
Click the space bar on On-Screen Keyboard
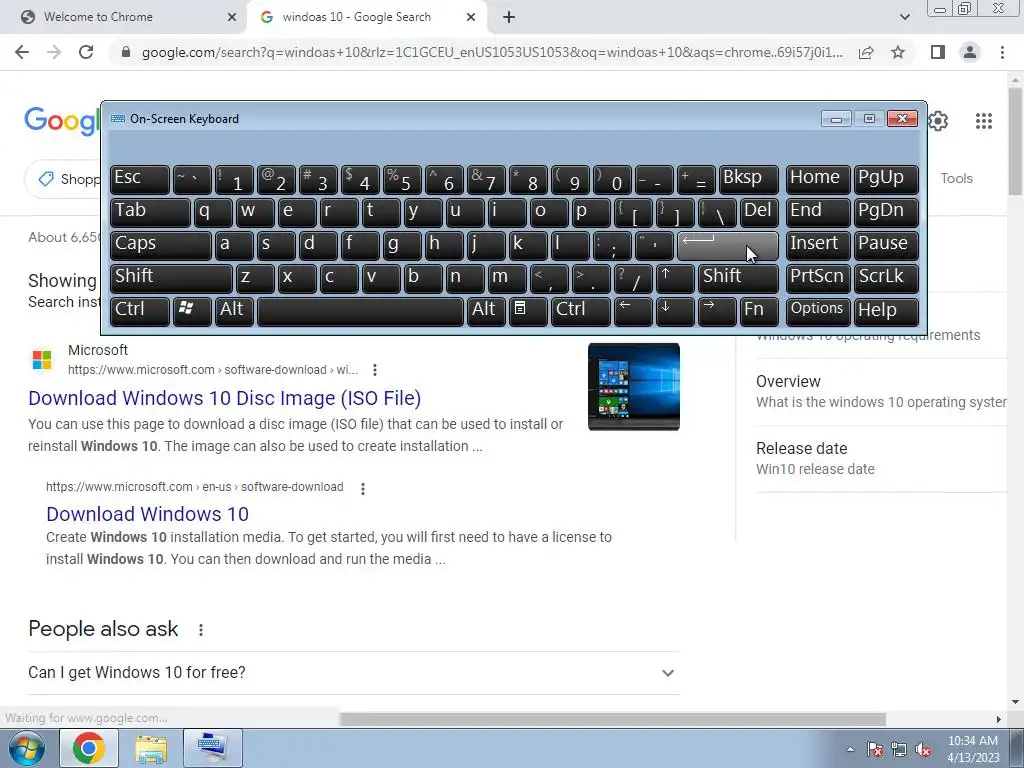(360, 311)
